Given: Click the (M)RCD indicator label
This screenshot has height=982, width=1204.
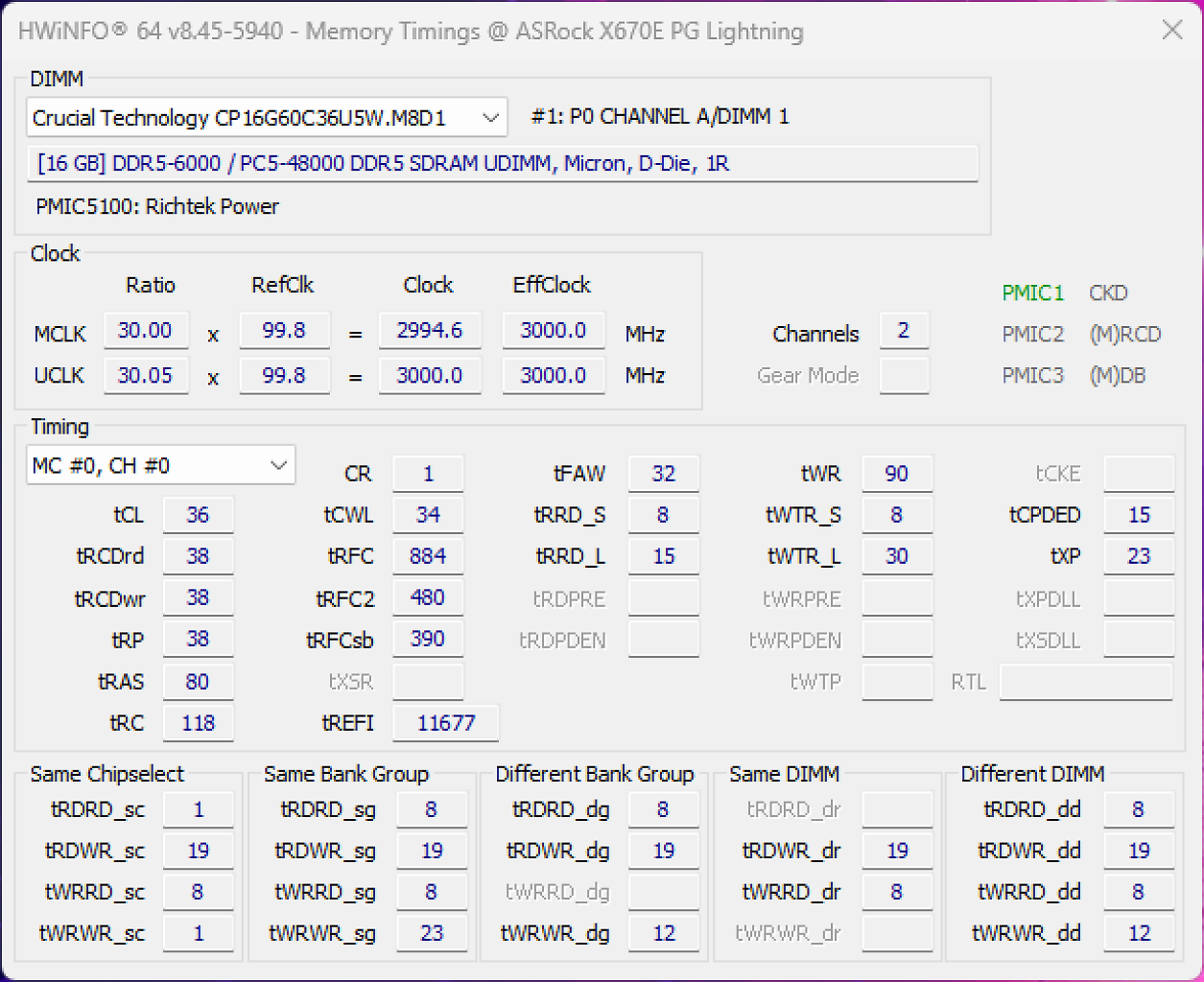Looking at the screenshot, I should coord(1124,335).
